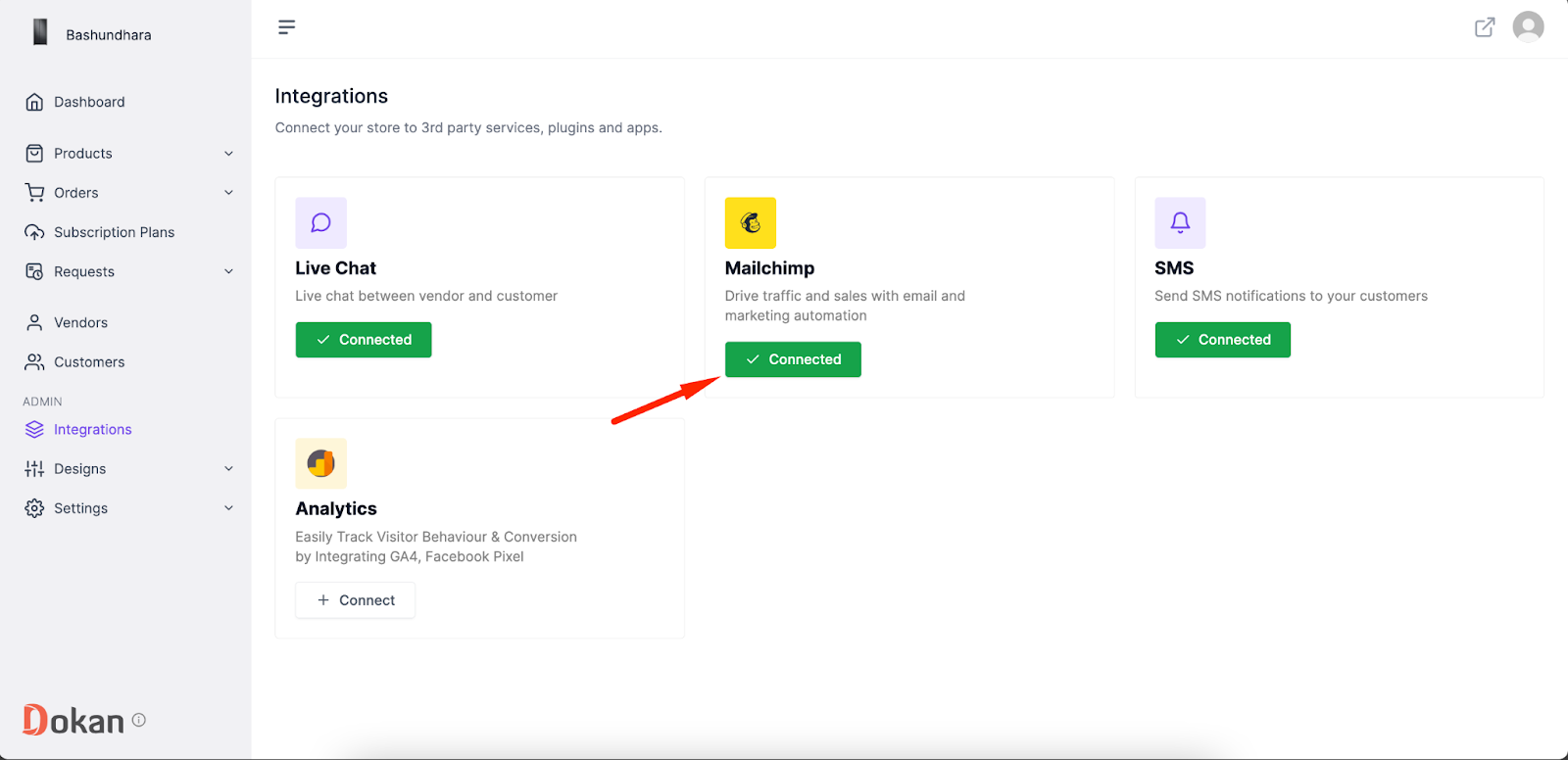
Task: Click the Settings gear icon
Action: pos(34,508)
